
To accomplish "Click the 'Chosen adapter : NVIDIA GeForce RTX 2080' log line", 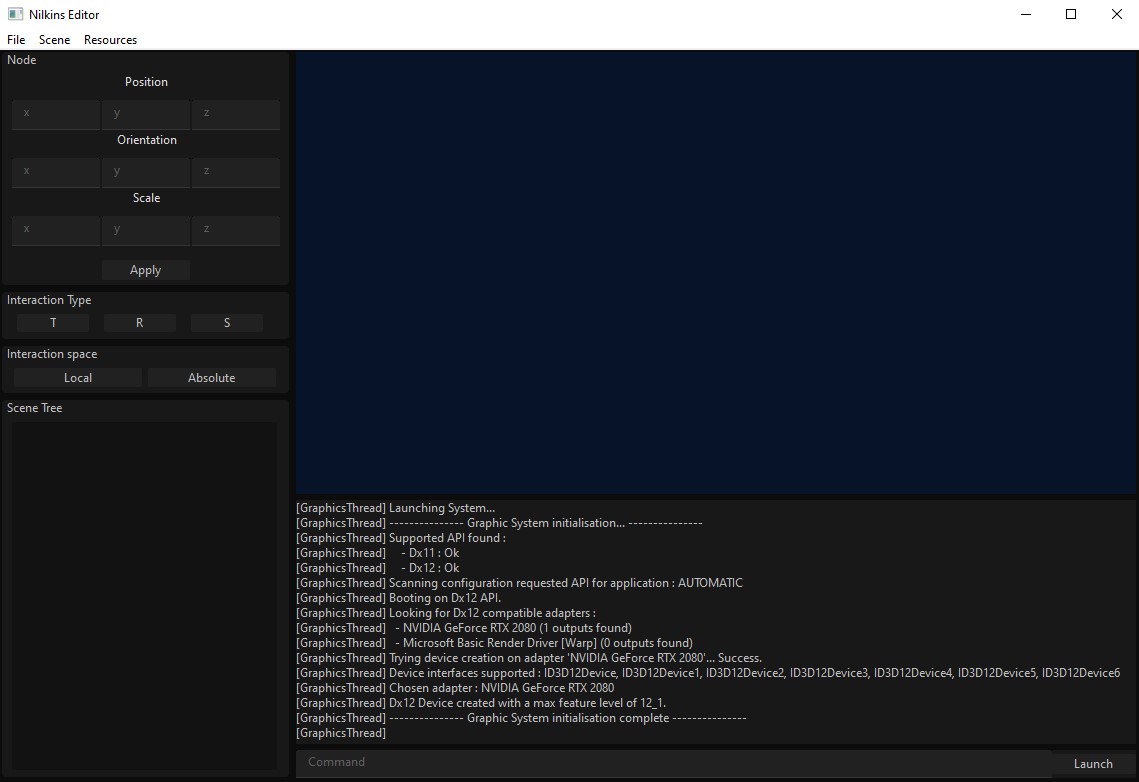I will [455, 688].
